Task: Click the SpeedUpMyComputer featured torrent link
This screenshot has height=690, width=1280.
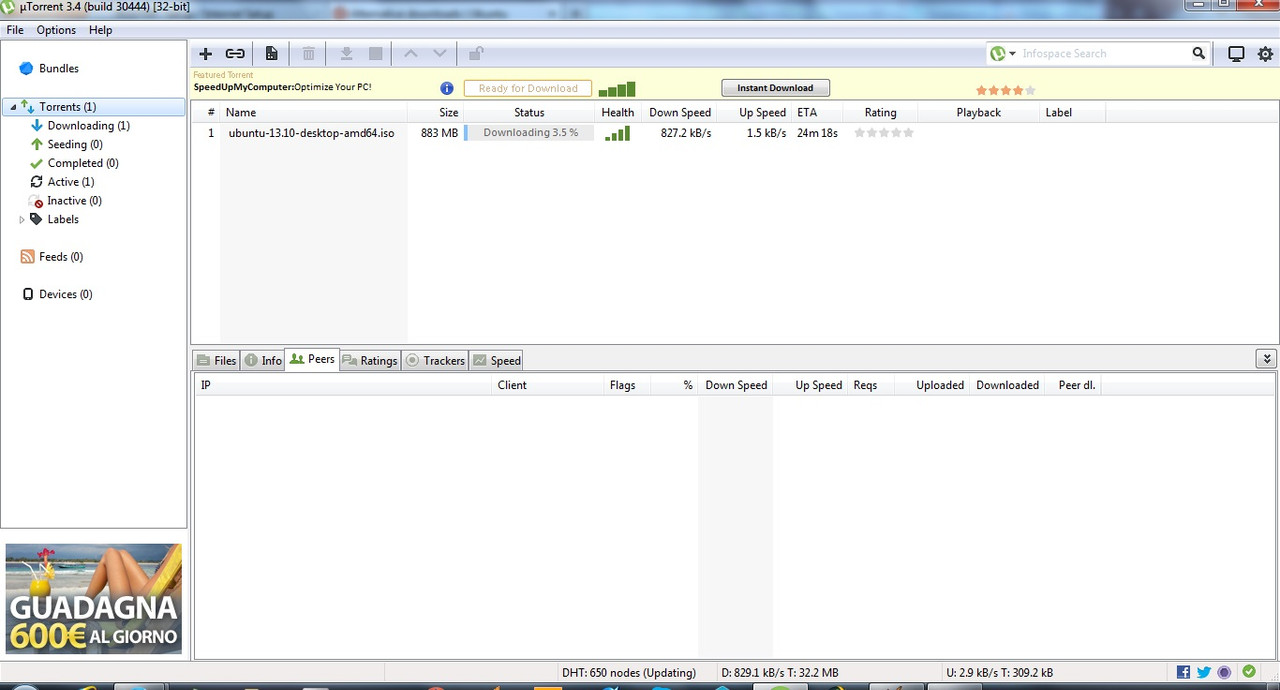Action: point(282,87)
